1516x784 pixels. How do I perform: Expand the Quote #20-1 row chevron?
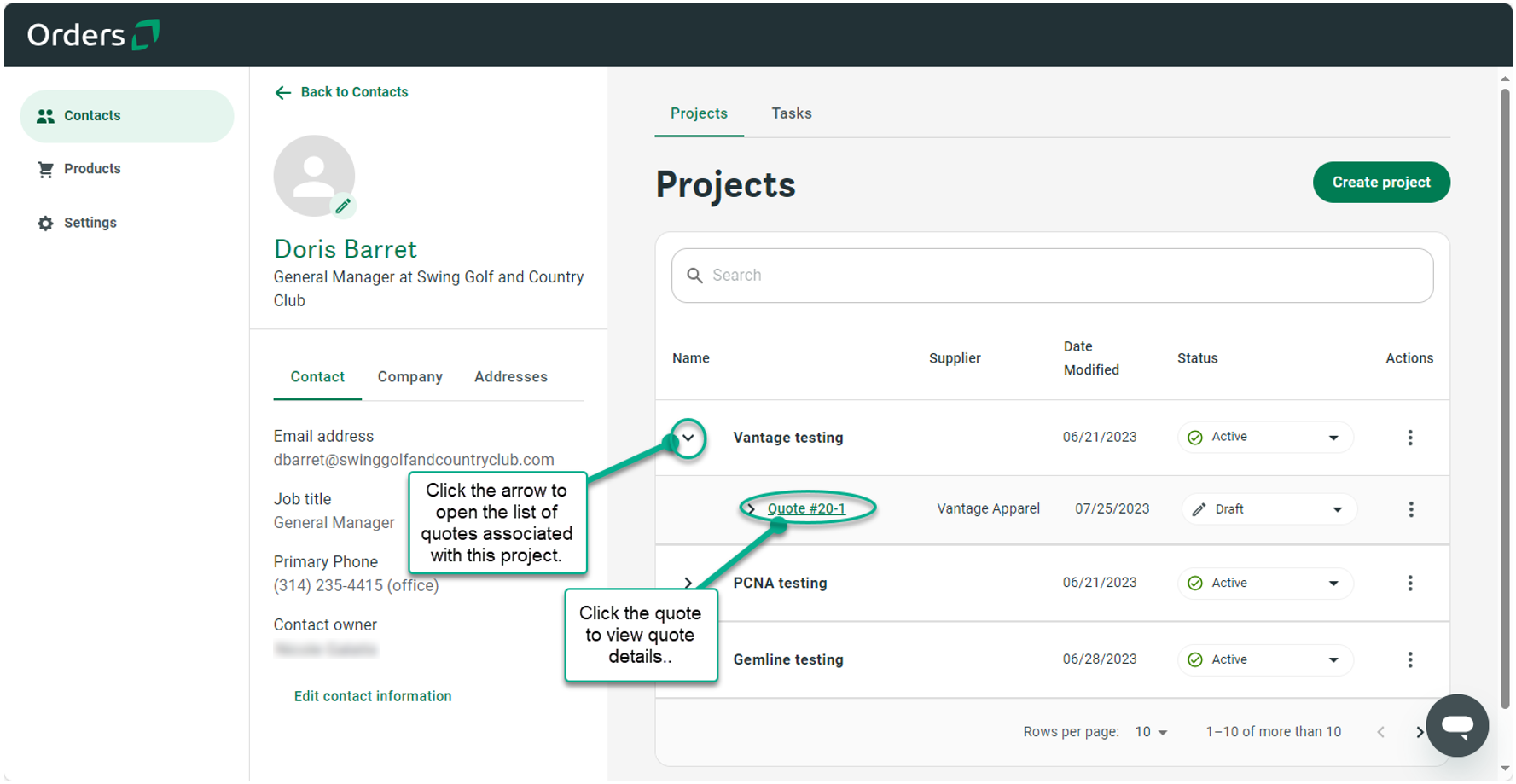751,509
